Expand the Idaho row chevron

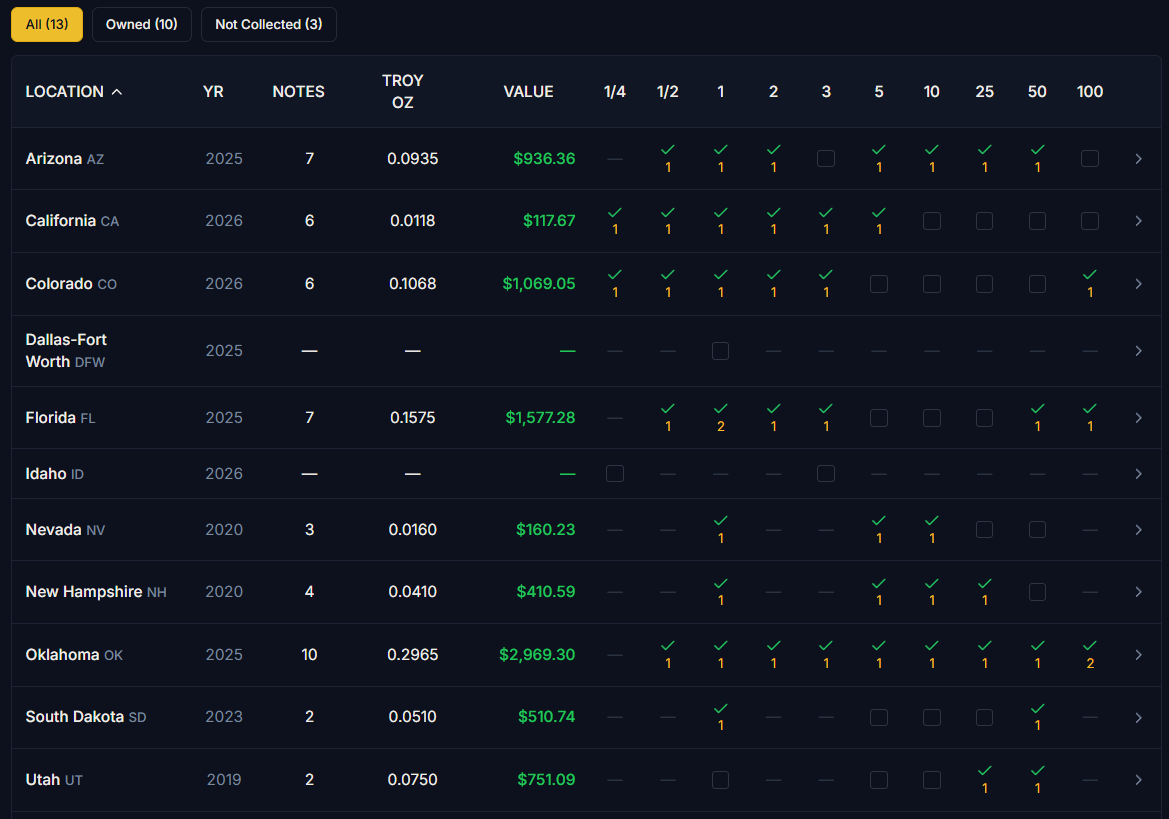(x=1138, y=473)
